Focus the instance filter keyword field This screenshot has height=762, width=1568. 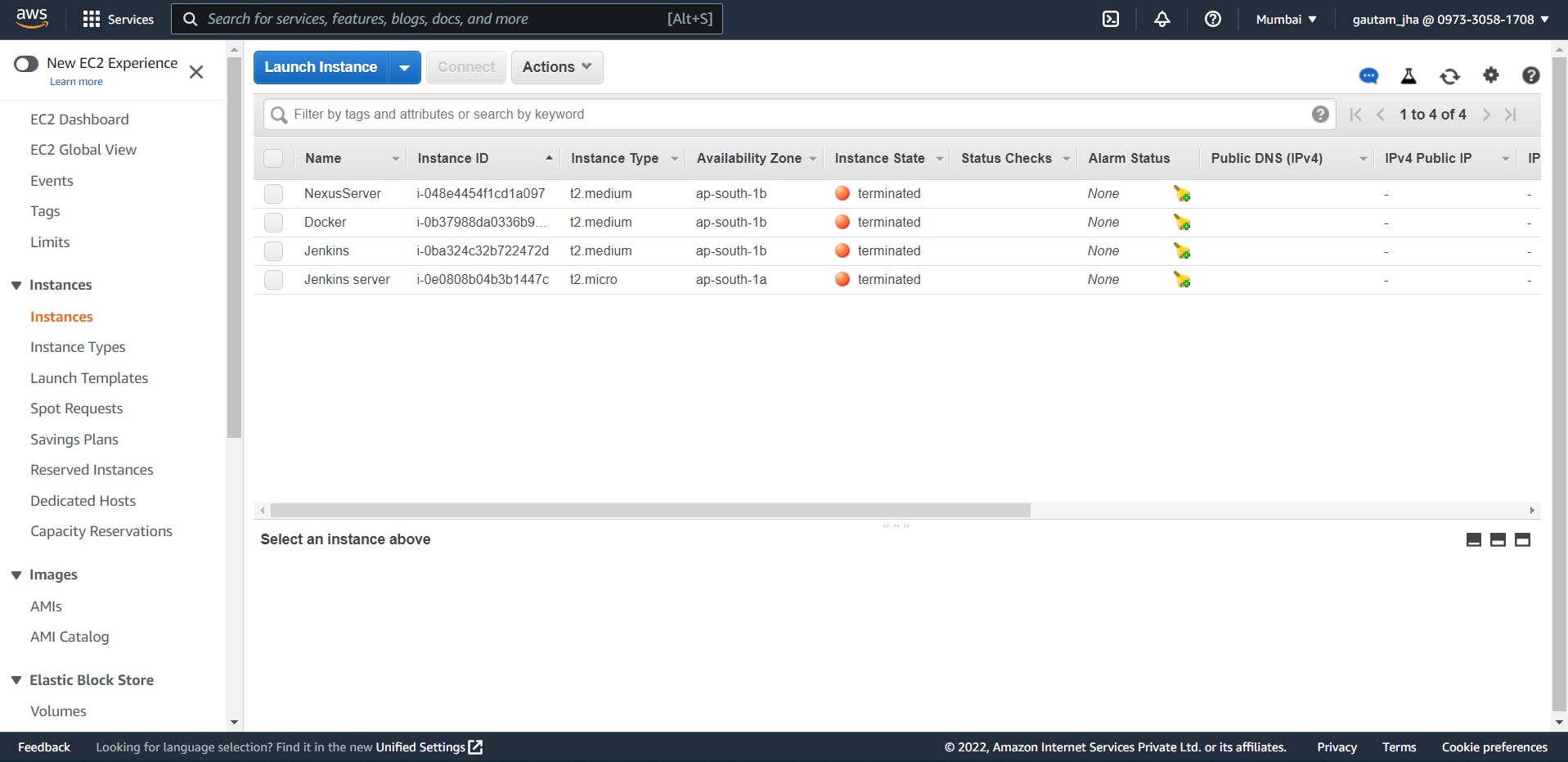pos(798,115)
